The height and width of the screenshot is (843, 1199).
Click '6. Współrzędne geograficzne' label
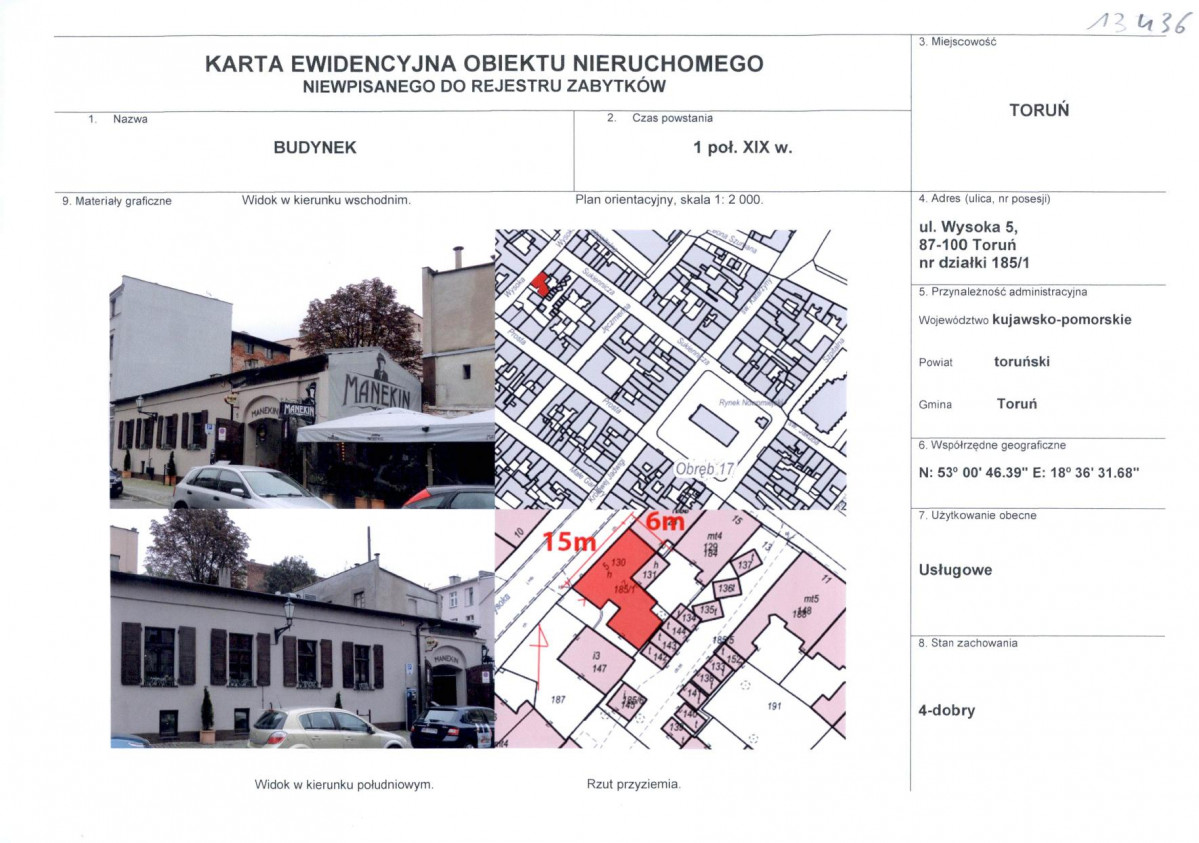992,445
